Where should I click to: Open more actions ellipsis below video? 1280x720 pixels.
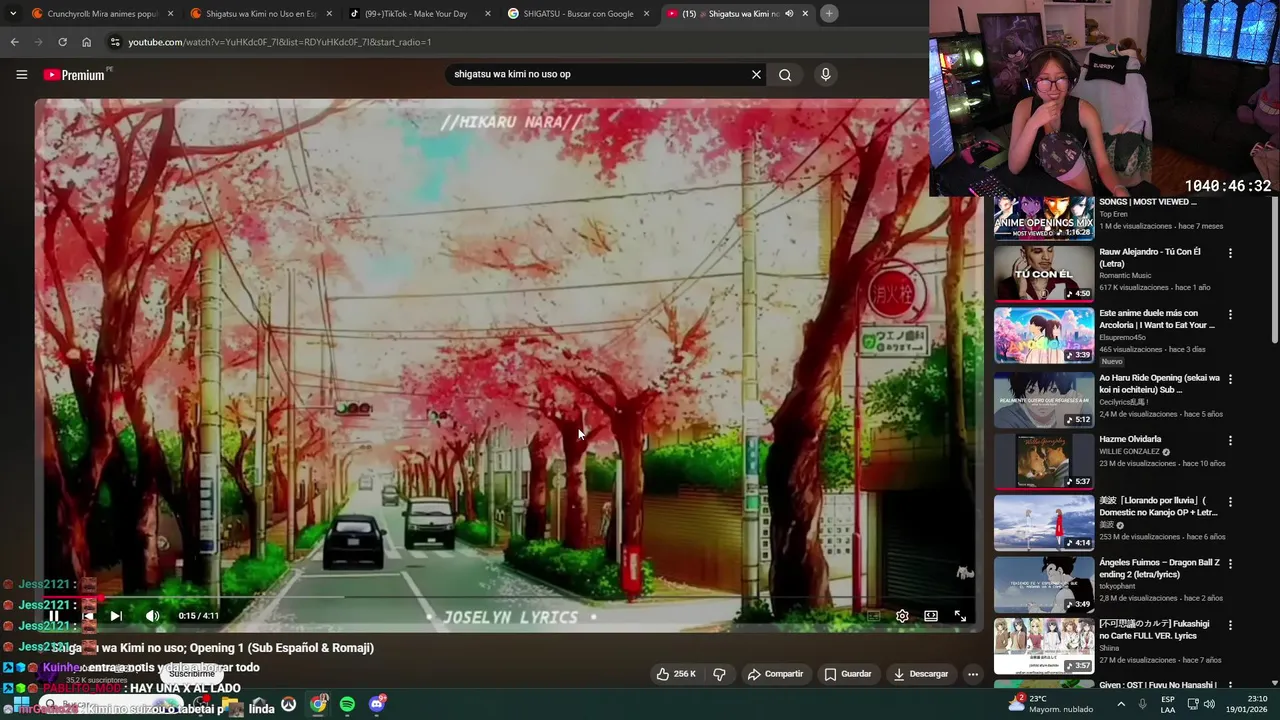(x=973, y=674)
